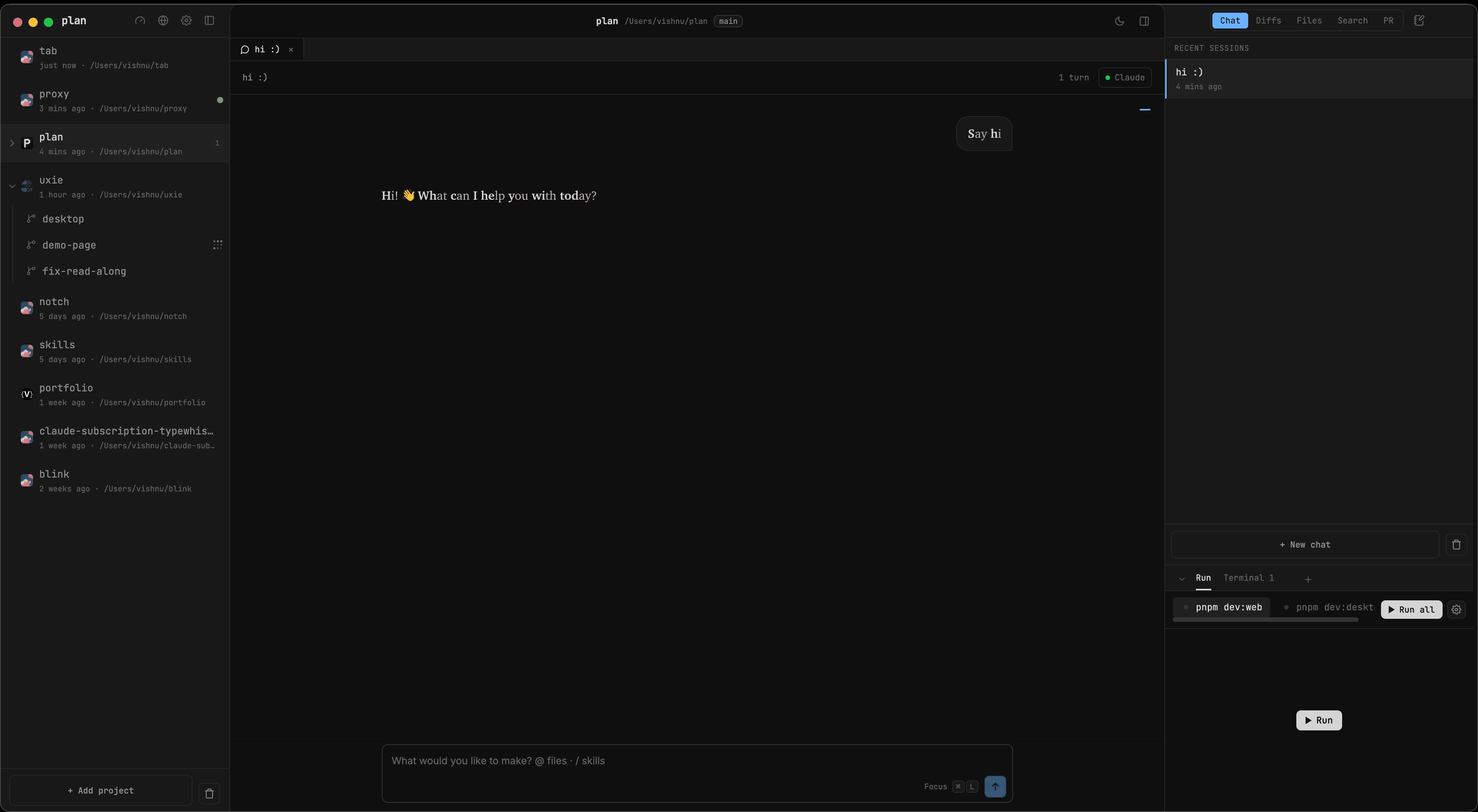The image size is (1478, 812).
Task: Expand the plan project chevron
Action: coord(12,144)
